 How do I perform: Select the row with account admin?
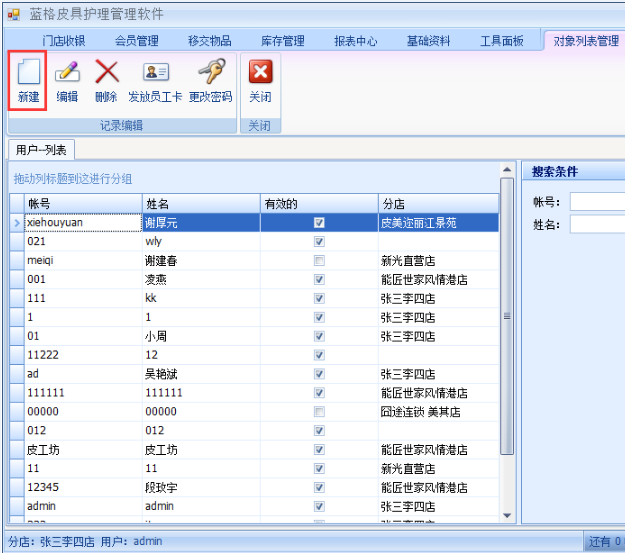tap(80, 507)
